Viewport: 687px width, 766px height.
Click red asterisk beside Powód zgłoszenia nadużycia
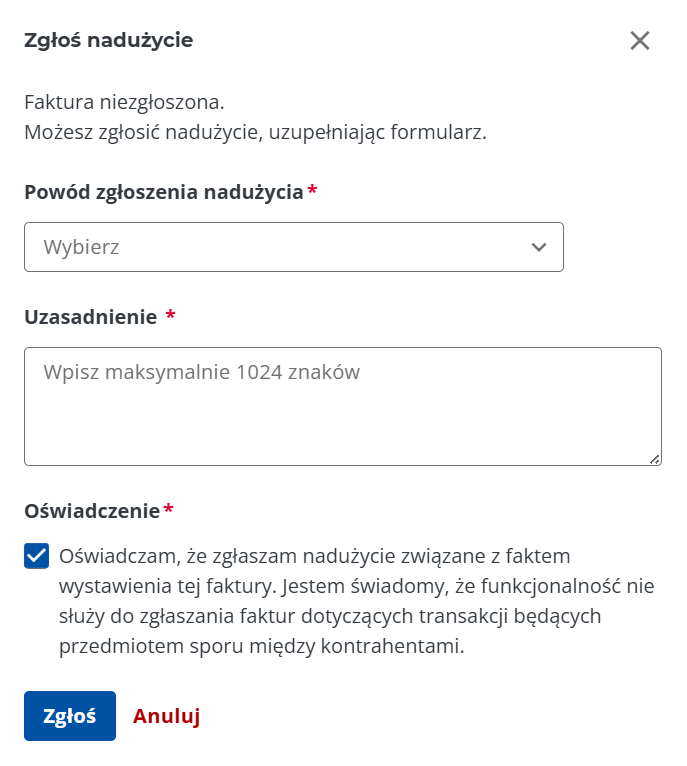313,191
